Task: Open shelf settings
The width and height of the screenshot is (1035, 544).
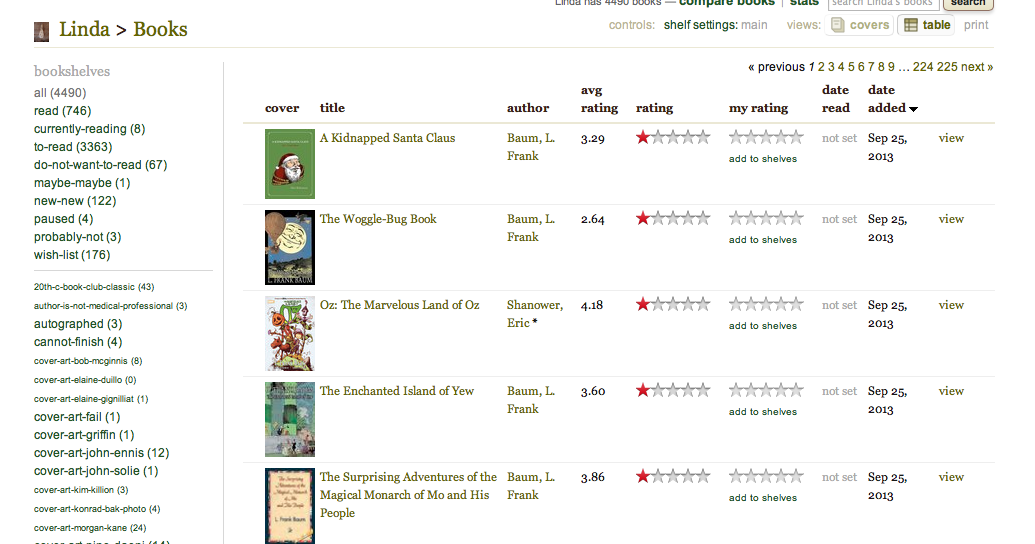Action: 715,25
